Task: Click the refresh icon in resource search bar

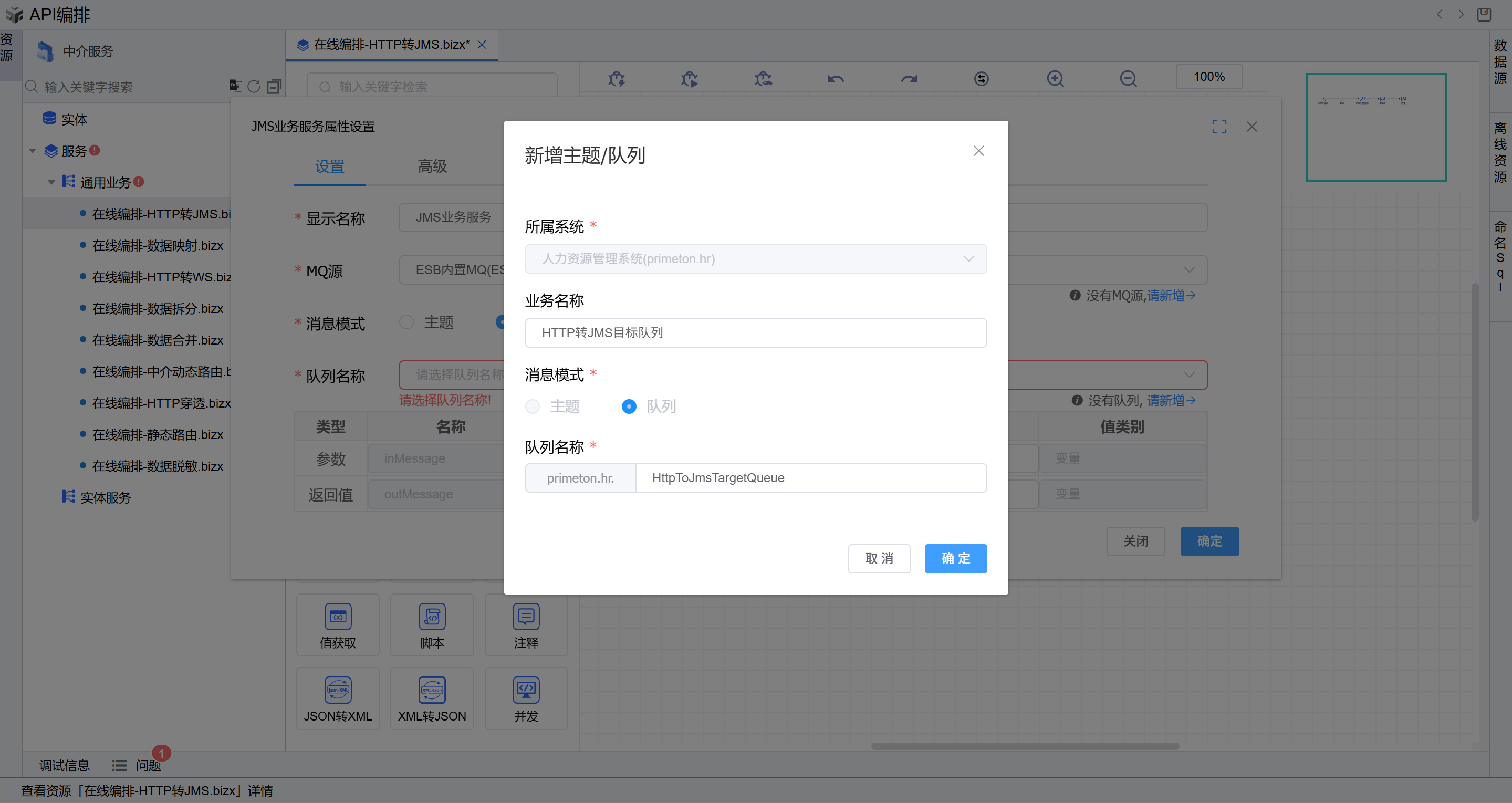Action: click(254, 86)
